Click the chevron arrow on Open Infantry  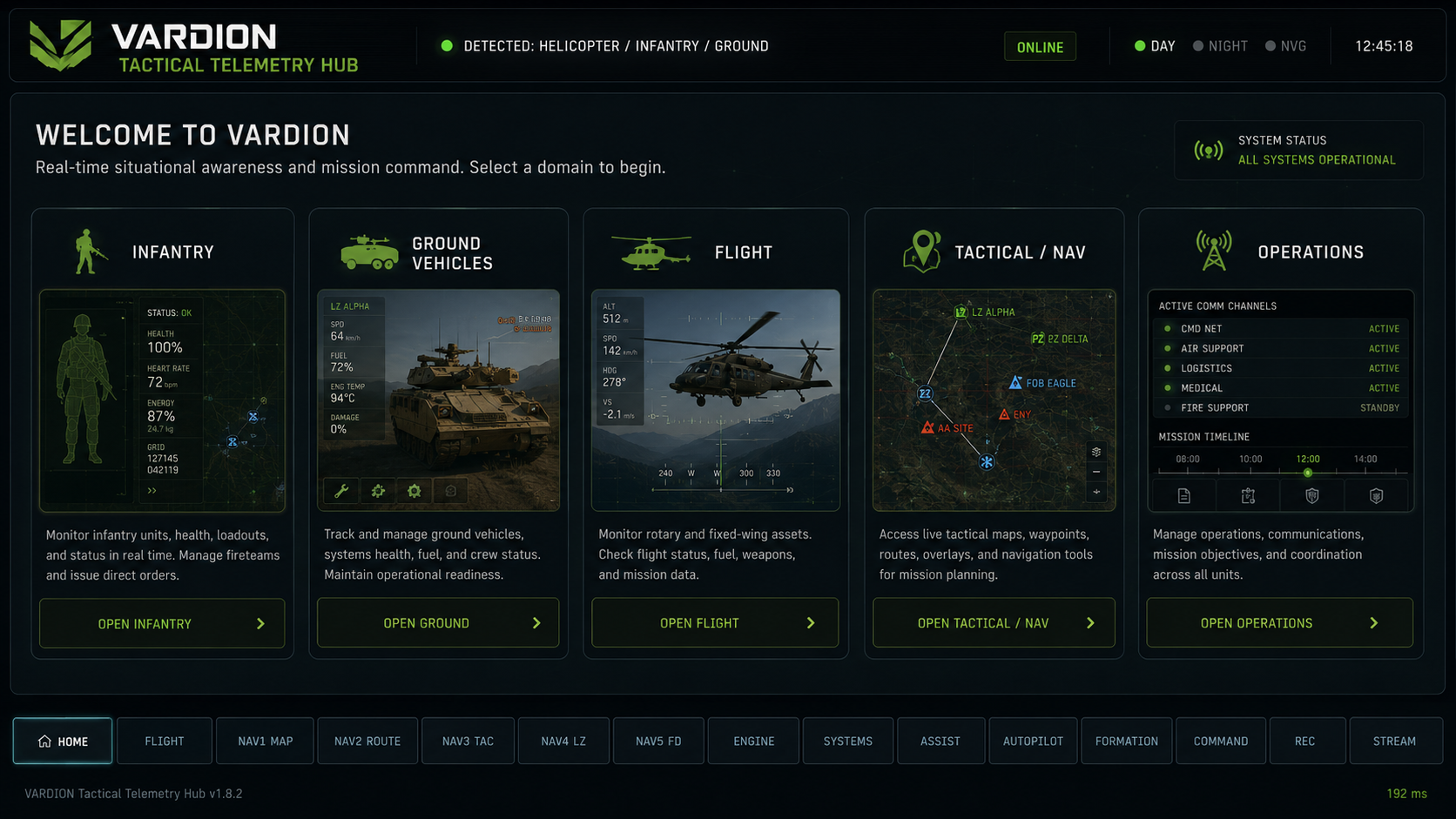pyautogui.click(x=260, y=624)
